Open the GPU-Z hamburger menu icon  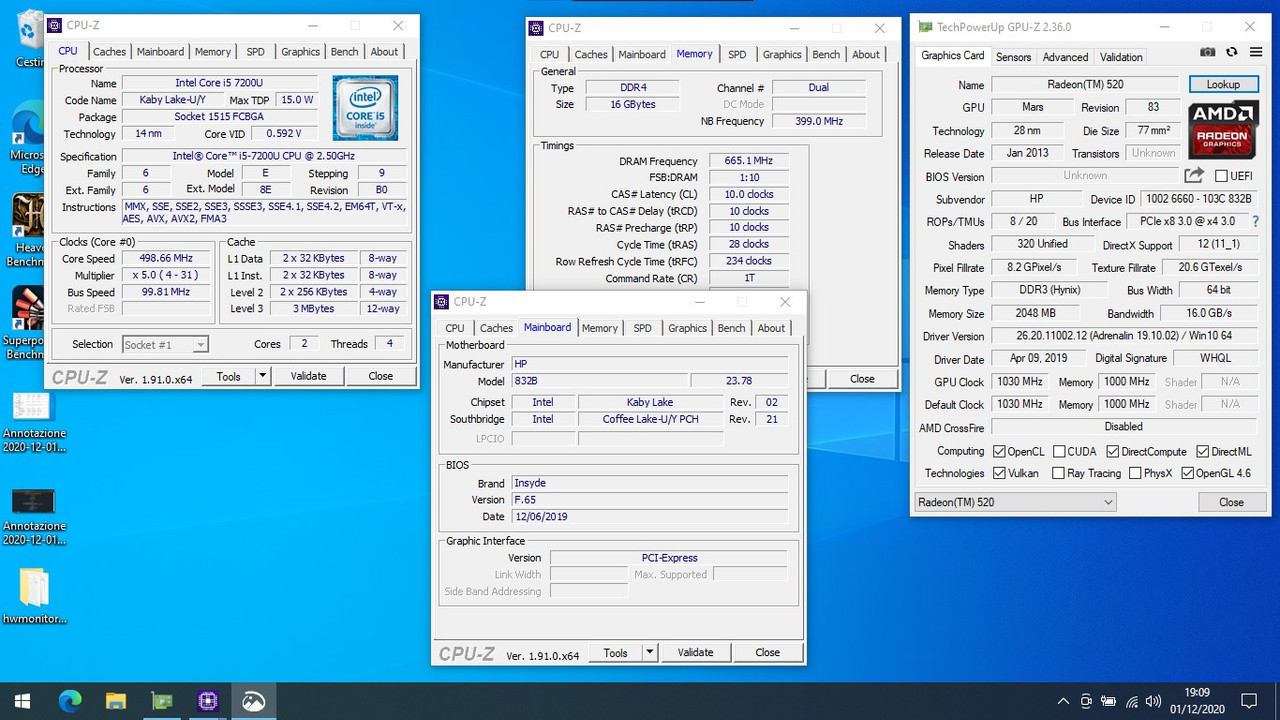(x=1254, y=52)
